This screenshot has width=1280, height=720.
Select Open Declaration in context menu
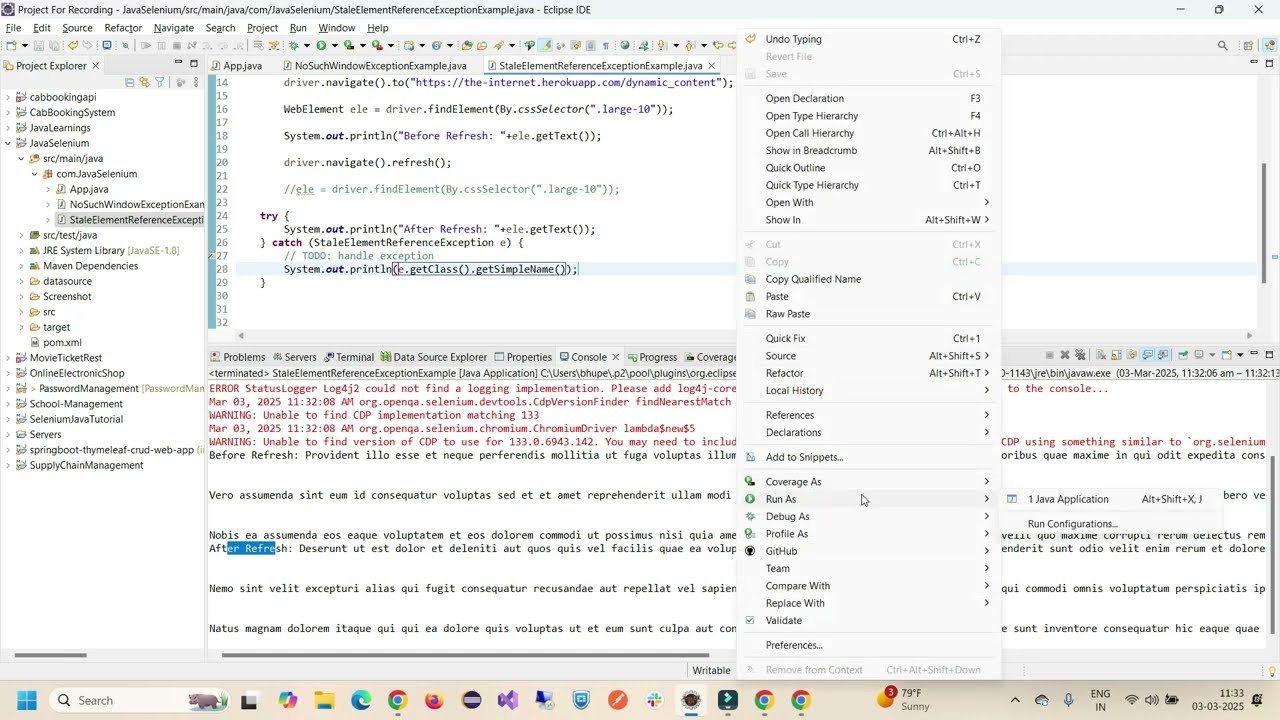(x=869, y=98)
